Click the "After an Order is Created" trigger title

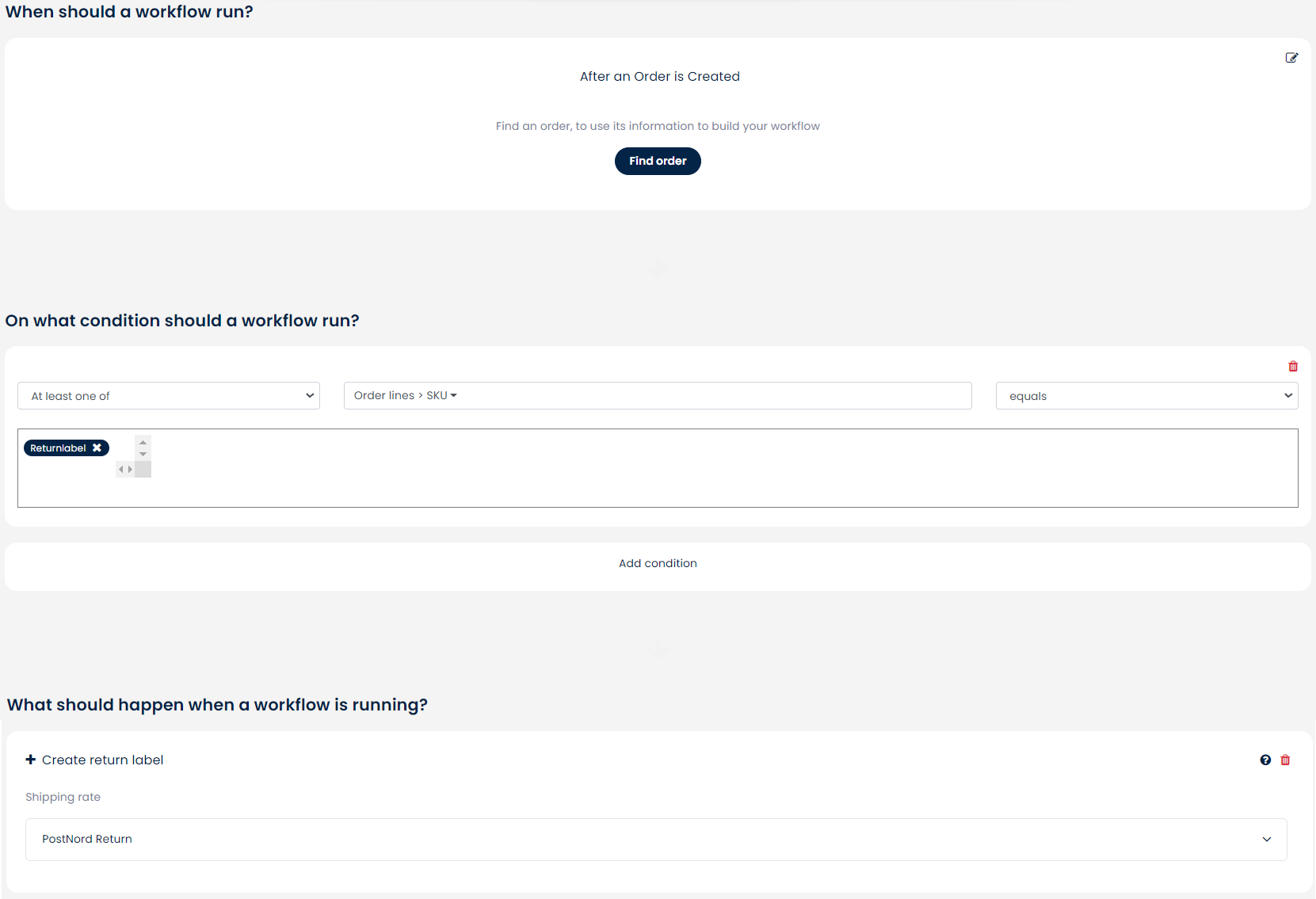pos(659,77)
